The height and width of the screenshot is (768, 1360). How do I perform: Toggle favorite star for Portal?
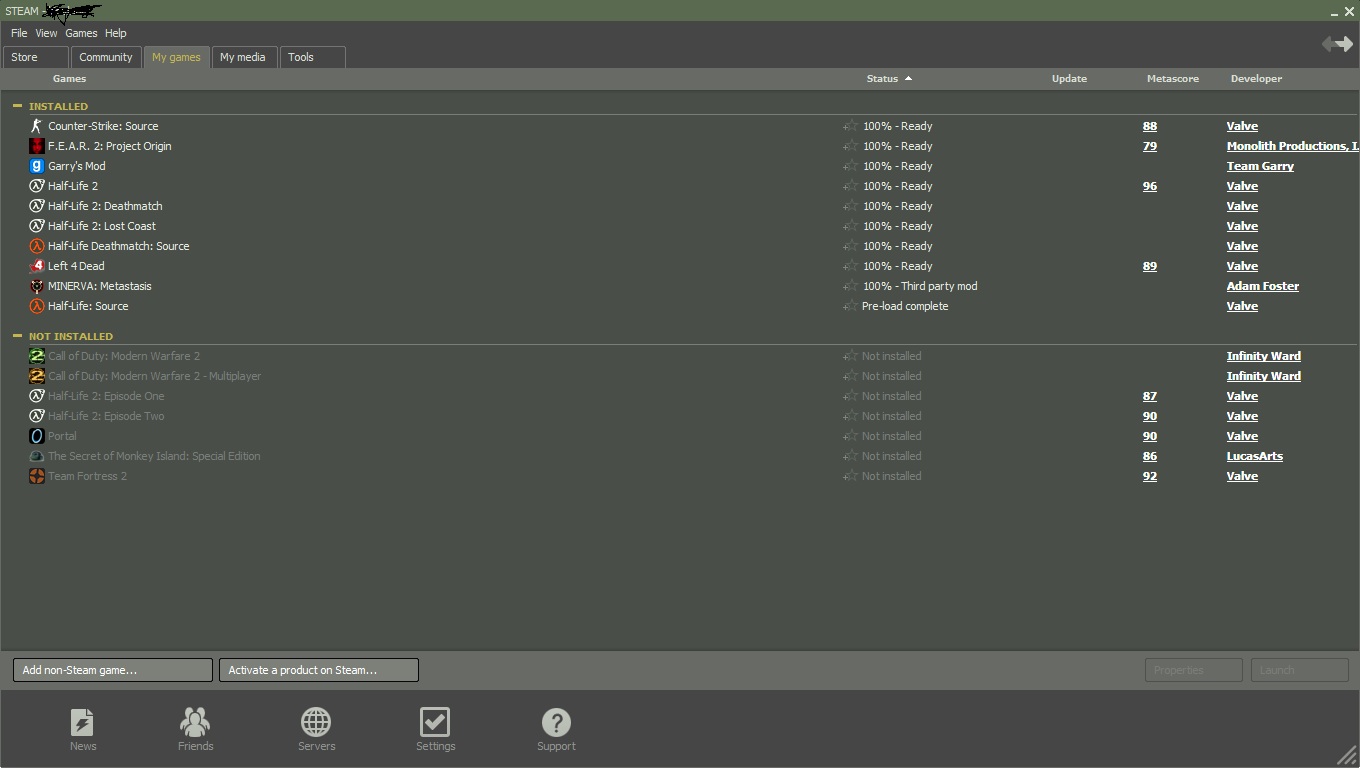coord(850,436)
